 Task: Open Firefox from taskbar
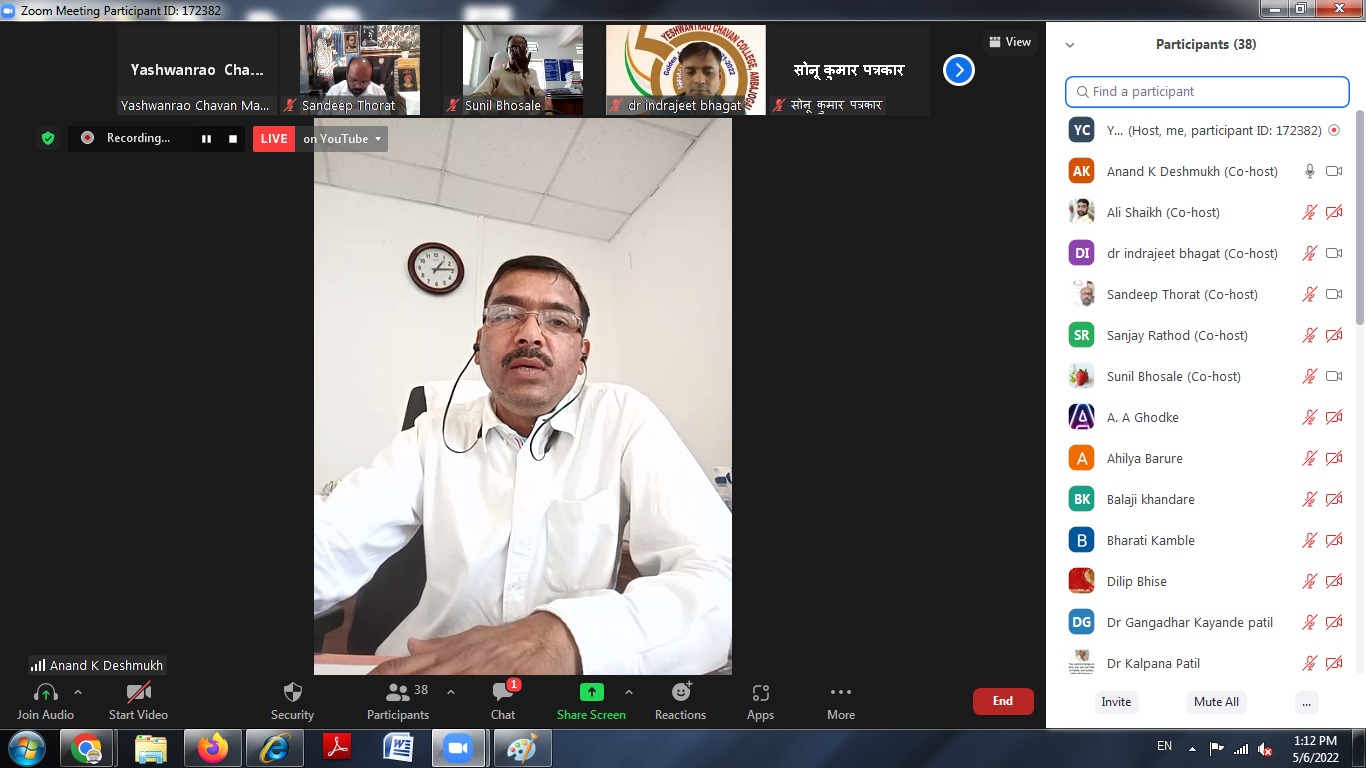[x=212, y=748]
